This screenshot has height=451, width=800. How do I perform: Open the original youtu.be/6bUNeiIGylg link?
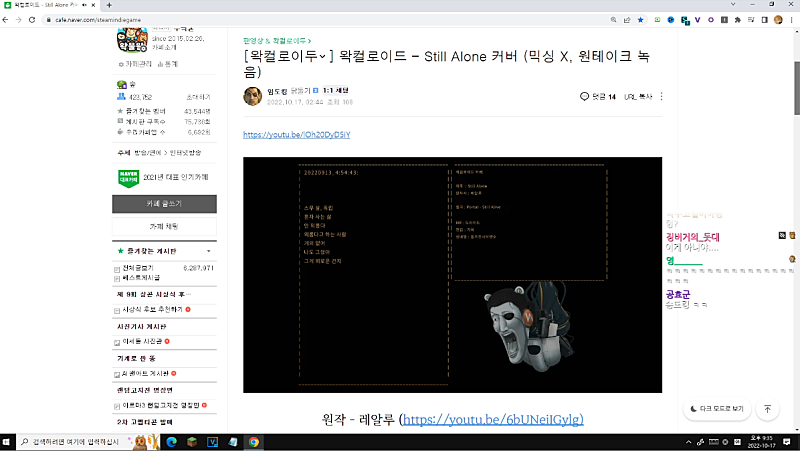pyautogui.click(x=493, y=419)
